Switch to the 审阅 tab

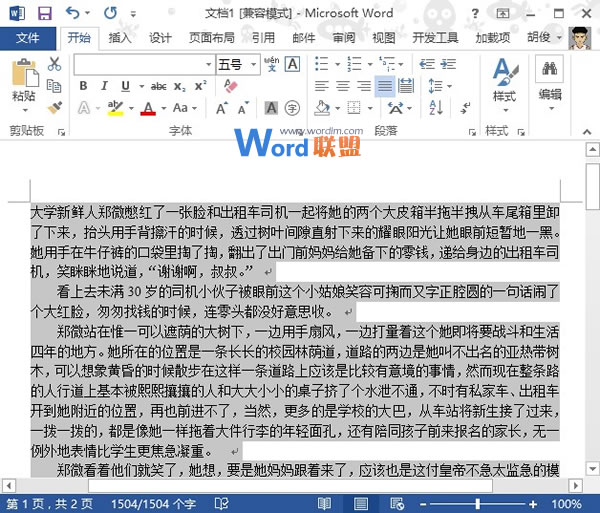tap(344, 38)
